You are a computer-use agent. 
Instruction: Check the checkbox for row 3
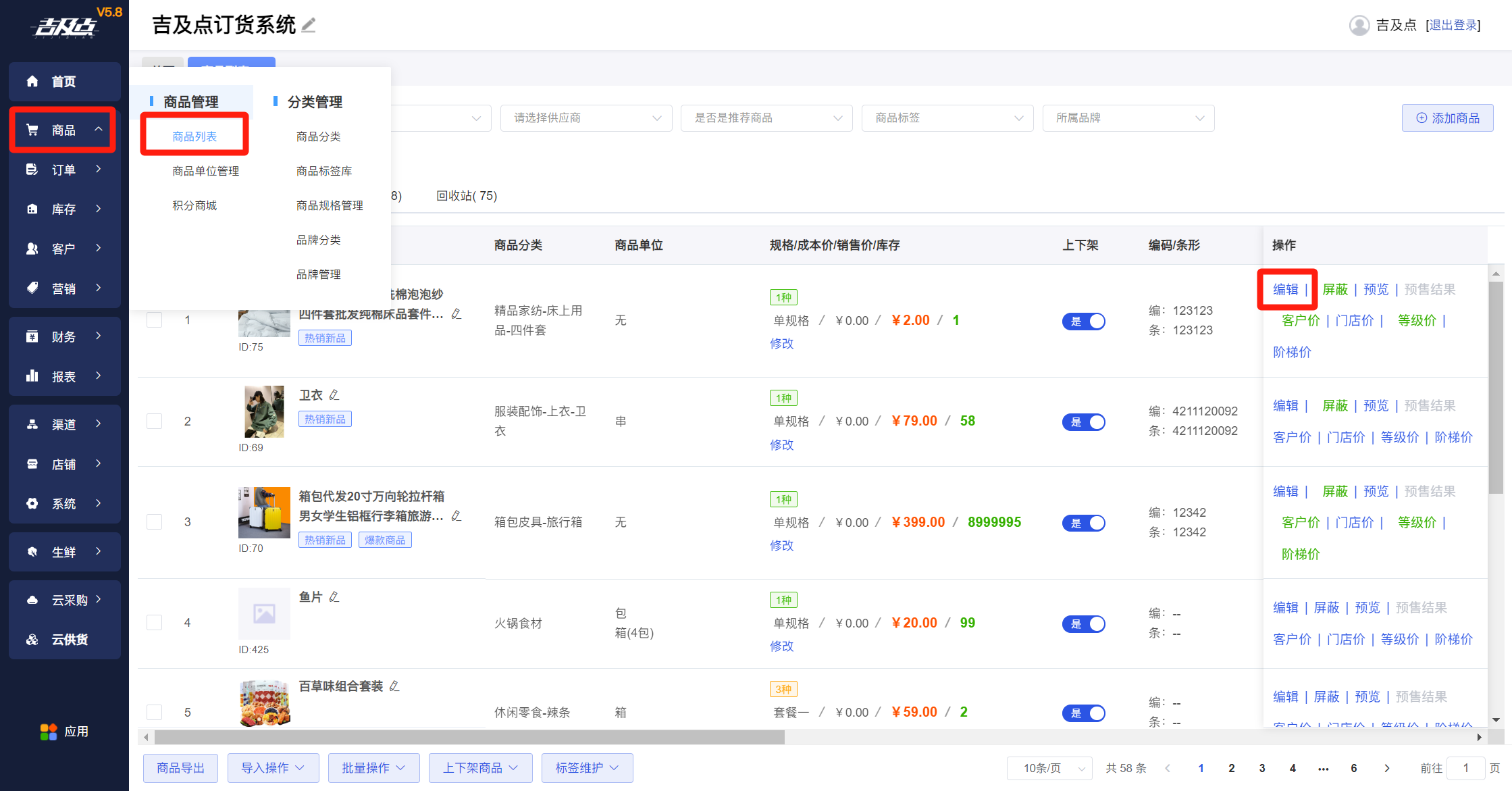click(x=155, y=522)
